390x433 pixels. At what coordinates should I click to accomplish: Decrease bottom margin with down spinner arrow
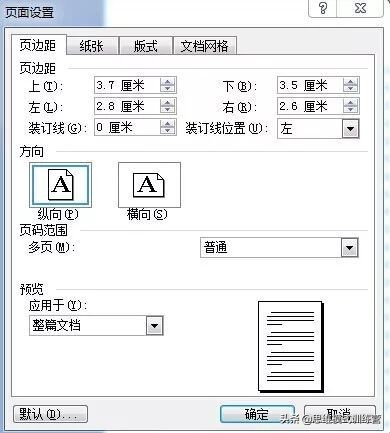[x=351, y=89]
